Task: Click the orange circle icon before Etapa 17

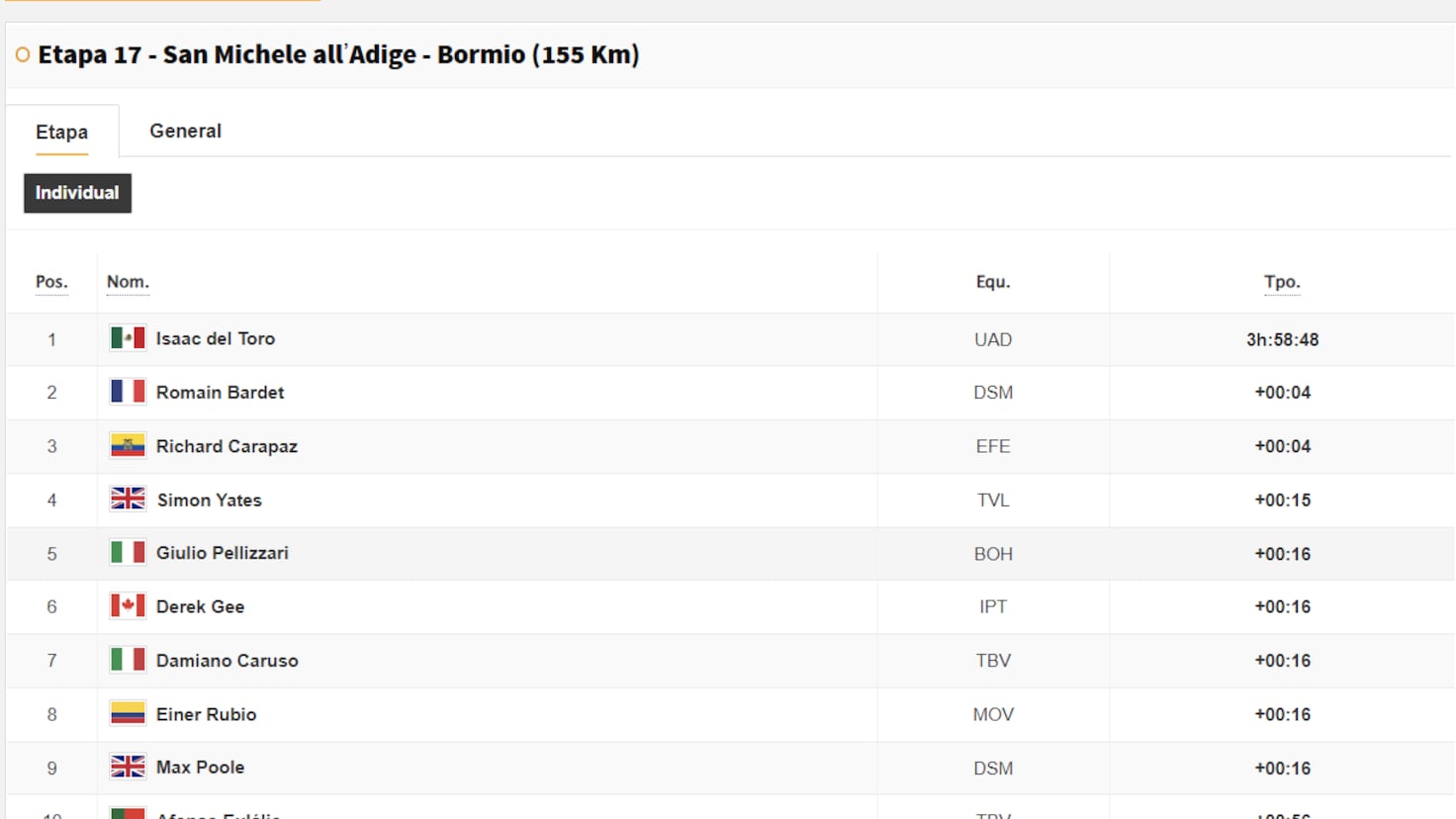Action: coord(23,55)
